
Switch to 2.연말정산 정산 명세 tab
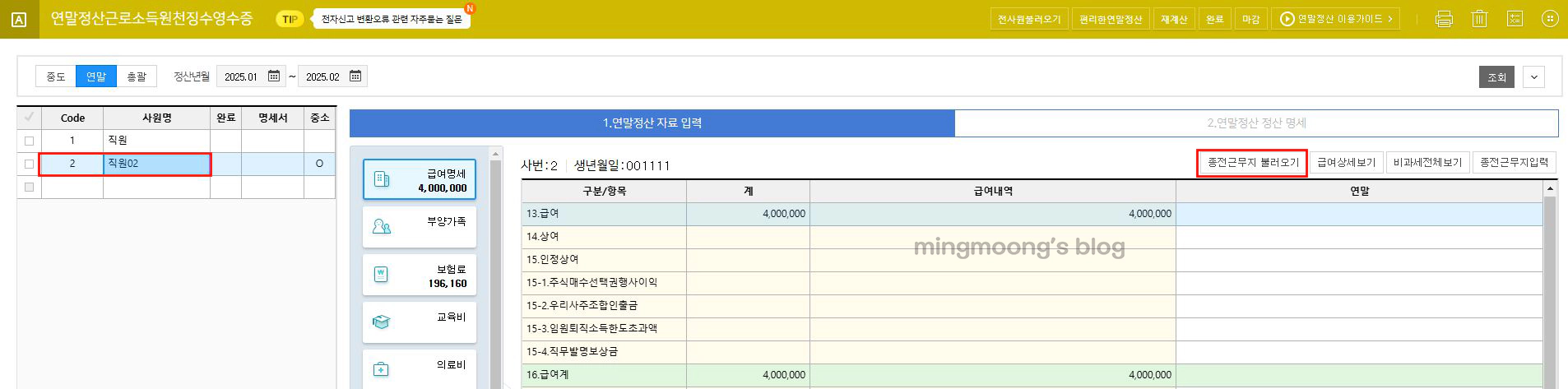tap(1256, 123)
